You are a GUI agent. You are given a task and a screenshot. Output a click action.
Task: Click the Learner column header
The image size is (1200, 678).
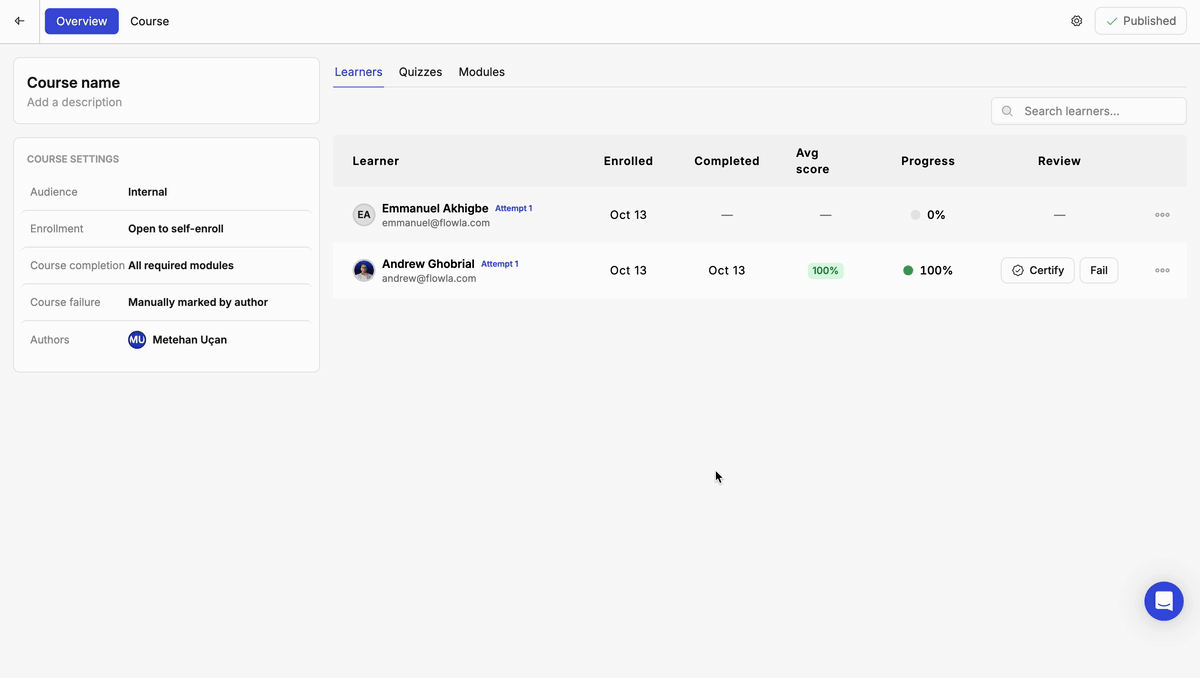coord(376,161)
